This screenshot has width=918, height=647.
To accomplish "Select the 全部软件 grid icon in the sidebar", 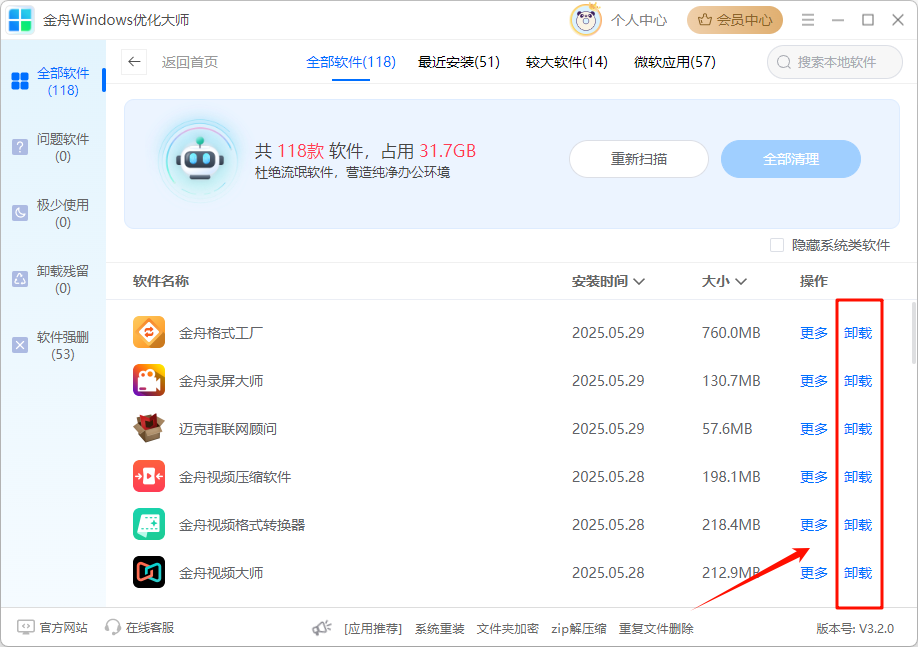I will 20,81.
